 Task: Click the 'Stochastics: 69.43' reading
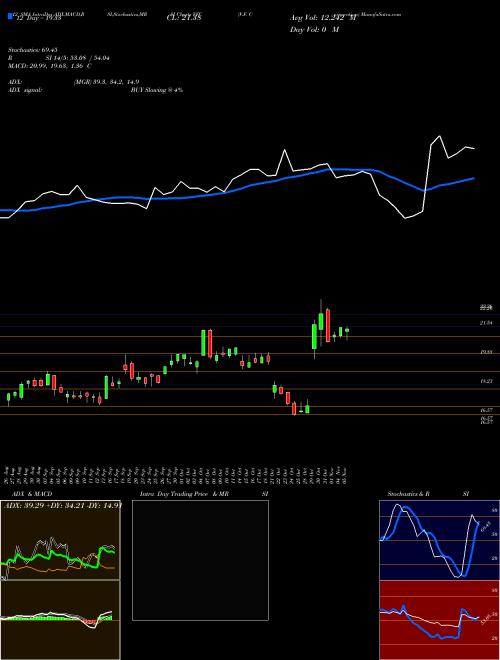pyautogui.click(x=32, y=50)
